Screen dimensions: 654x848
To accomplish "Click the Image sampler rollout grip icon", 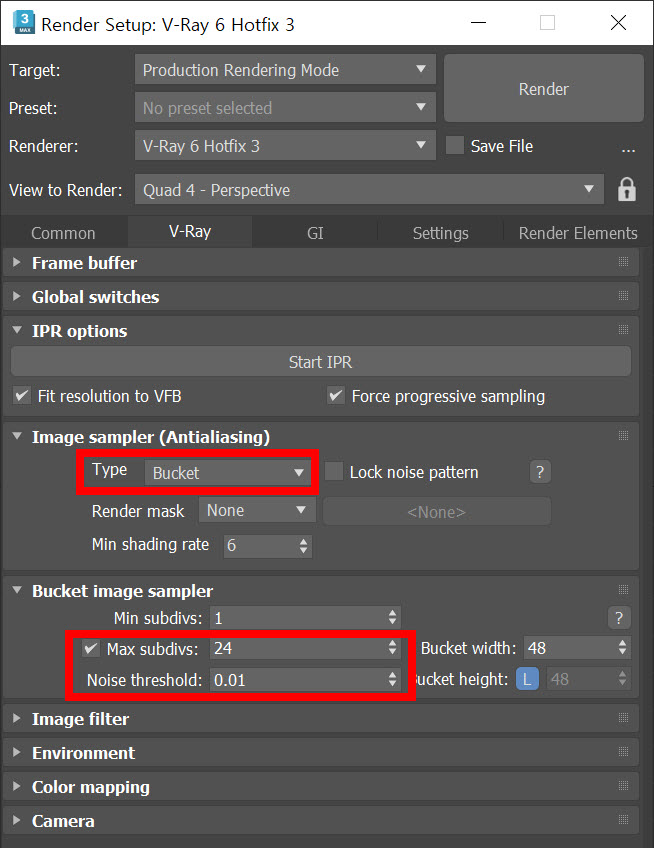I will pos(623,436).
